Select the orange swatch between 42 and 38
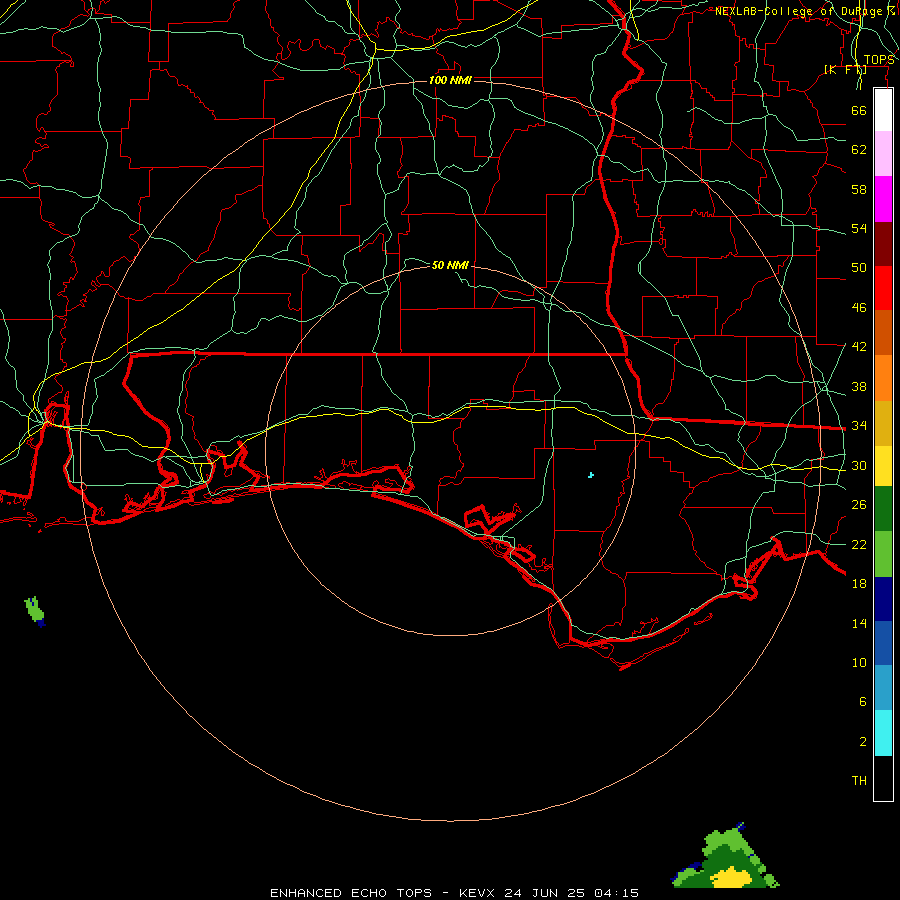900x900 pixels. [x=883, y=377]
